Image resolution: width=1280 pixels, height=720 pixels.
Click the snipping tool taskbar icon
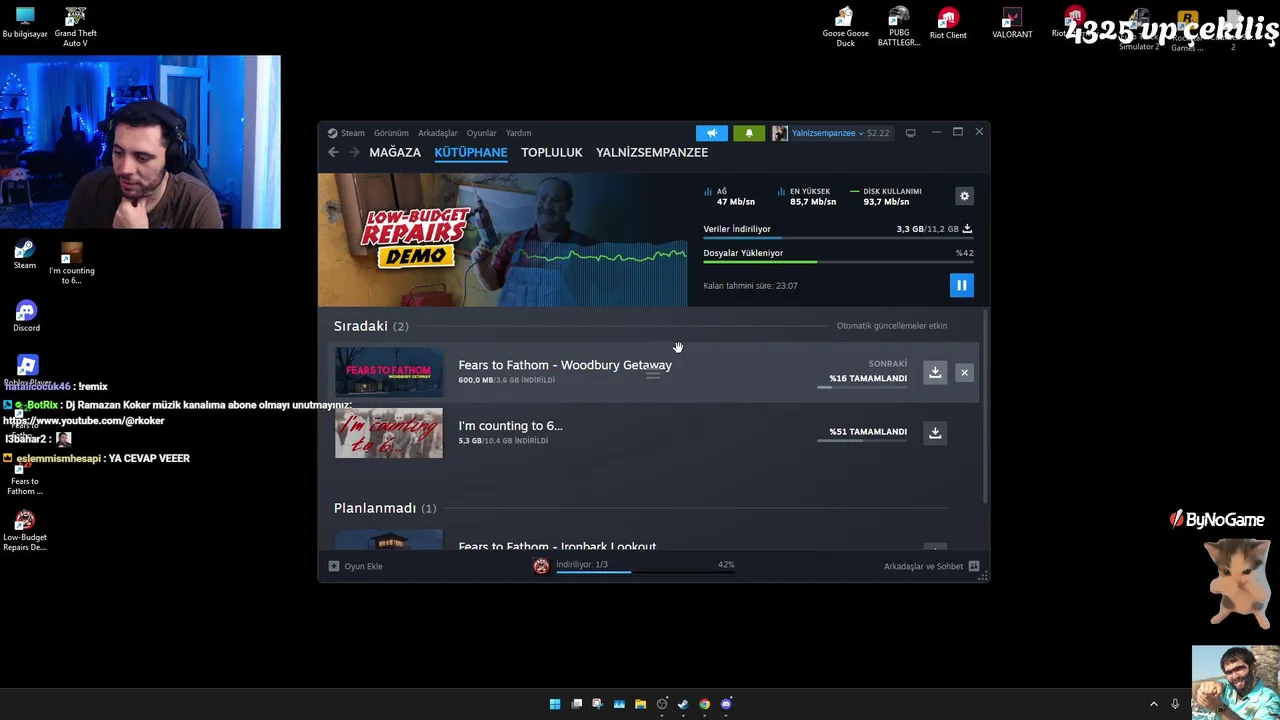[x=598, y=704]
